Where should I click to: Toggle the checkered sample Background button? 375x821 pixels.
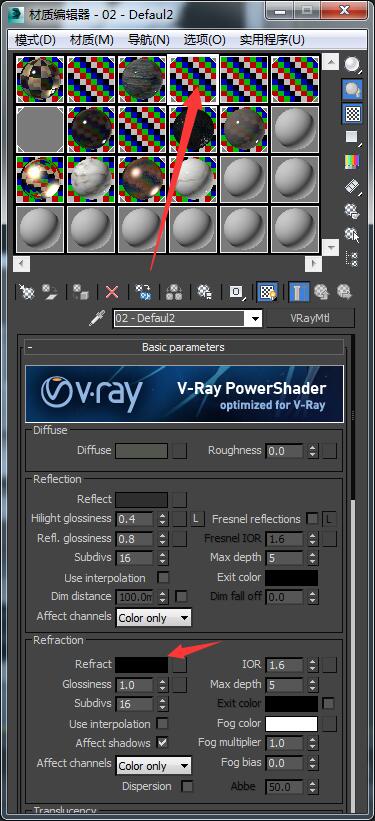(x=352, y=113)
